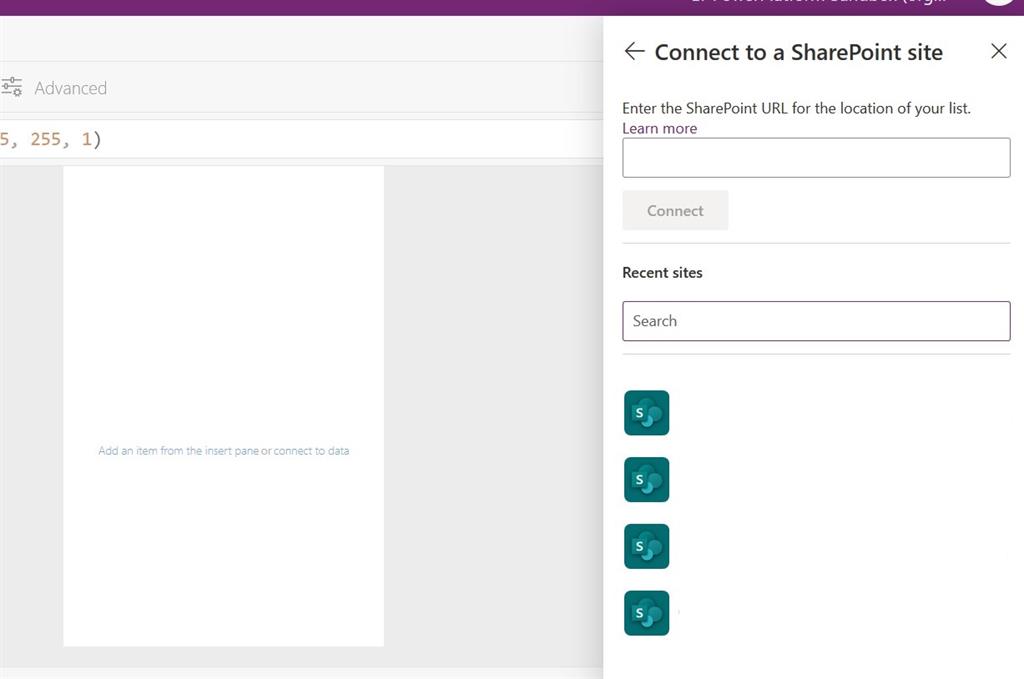This screenshot has width=1024, height=679.
Task: Focus the Search box under Recent sites
Action: point(816,321)
